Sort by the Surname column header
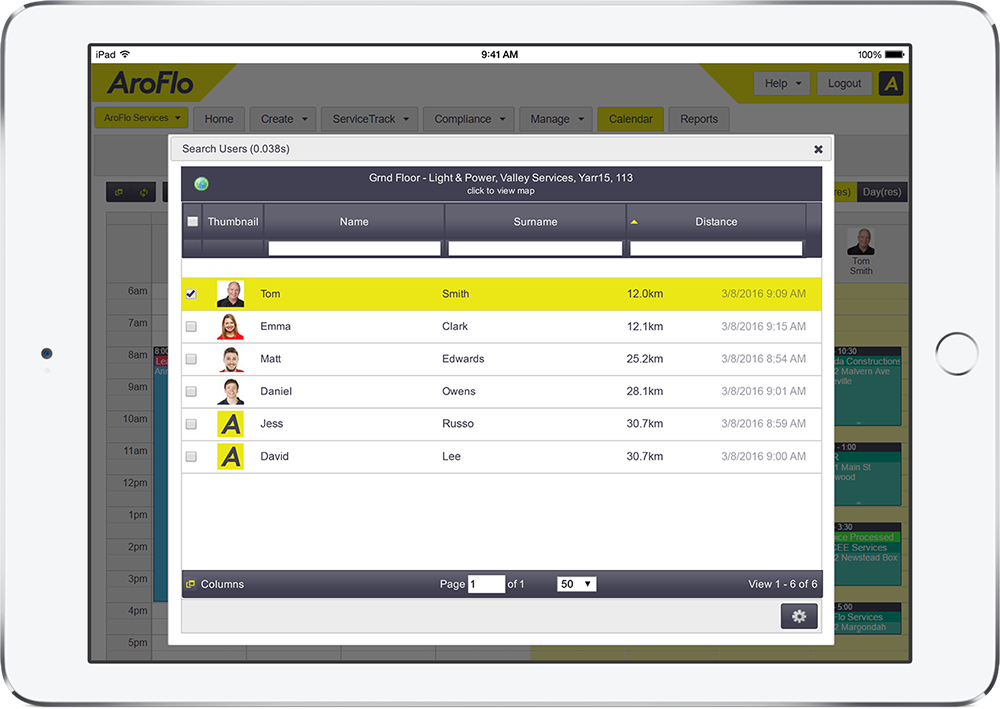 tap(535, 222)
